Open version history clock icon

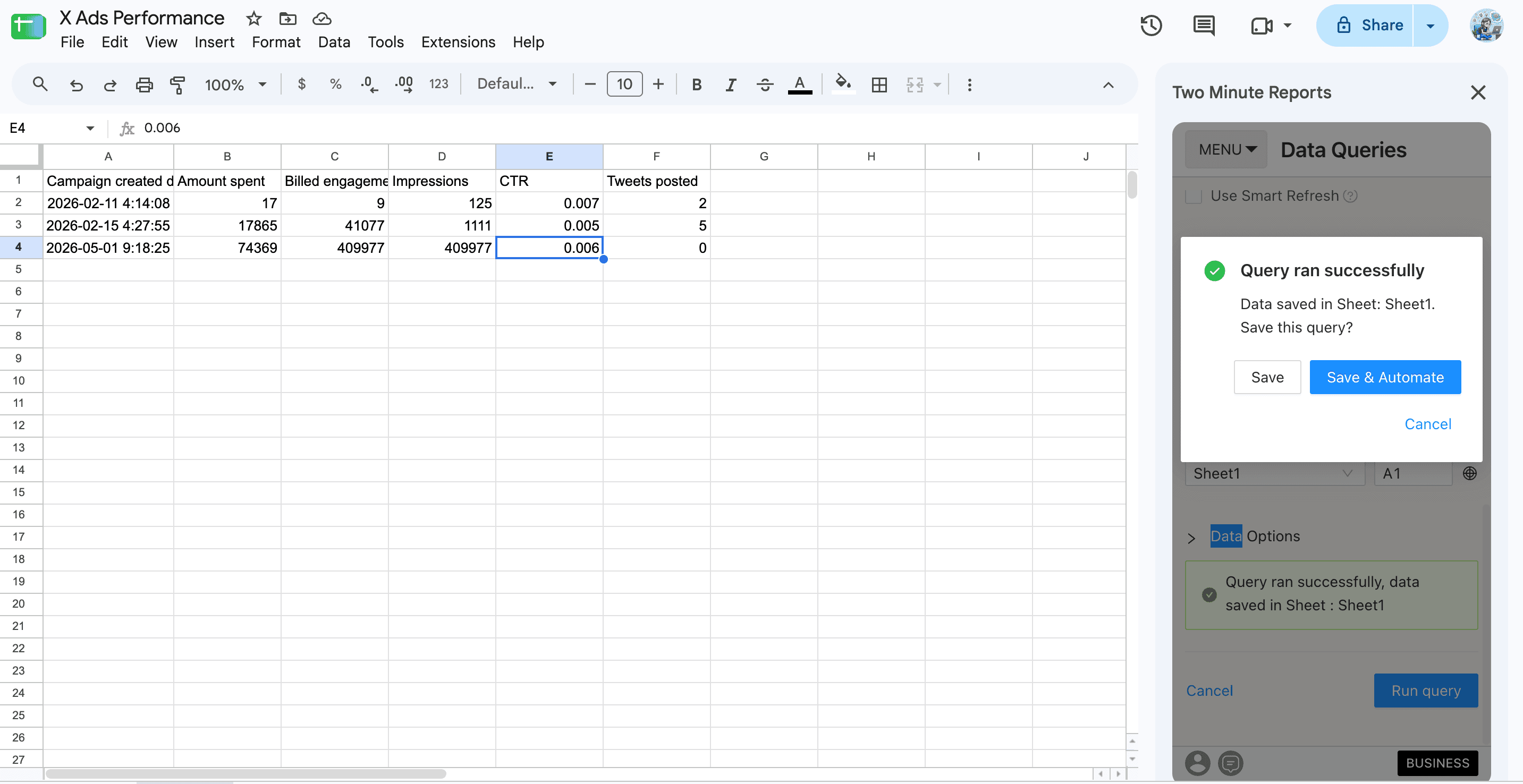click(x=1150, y=25)
